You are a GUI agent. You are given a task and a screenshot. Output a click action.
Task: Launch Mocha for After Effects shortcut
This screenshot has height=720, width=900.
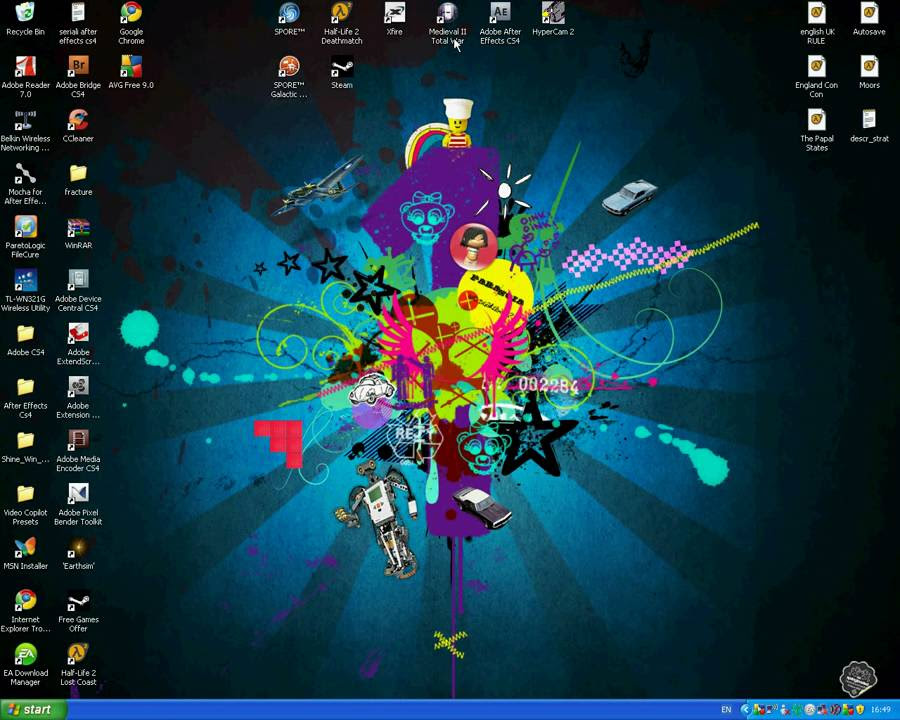click(x=25, y=173)
